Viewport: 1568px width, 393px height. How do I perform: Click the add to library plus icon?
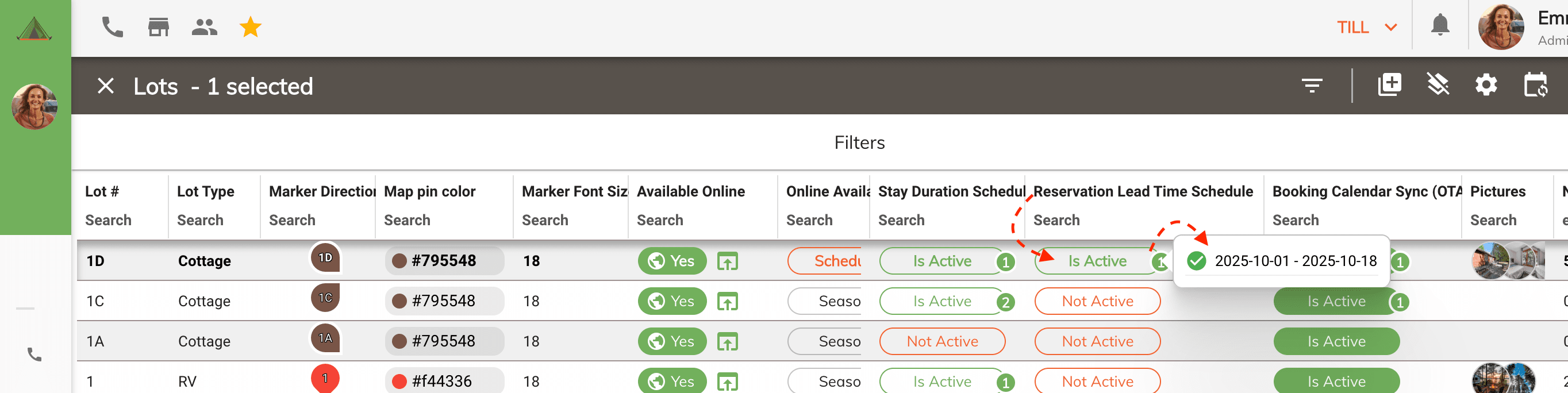click(x=1389, y=84)
